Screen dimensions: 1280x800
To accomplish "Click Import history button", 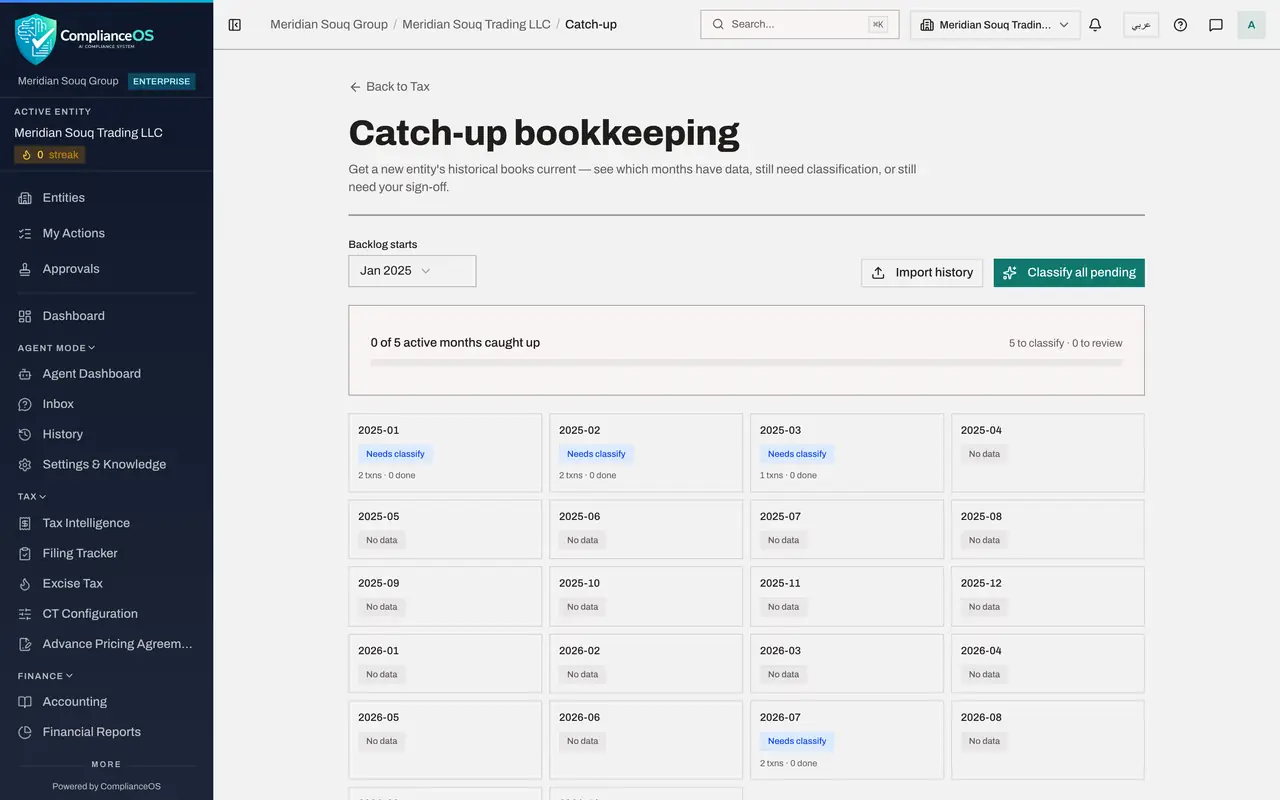I will tap(922, 273).
